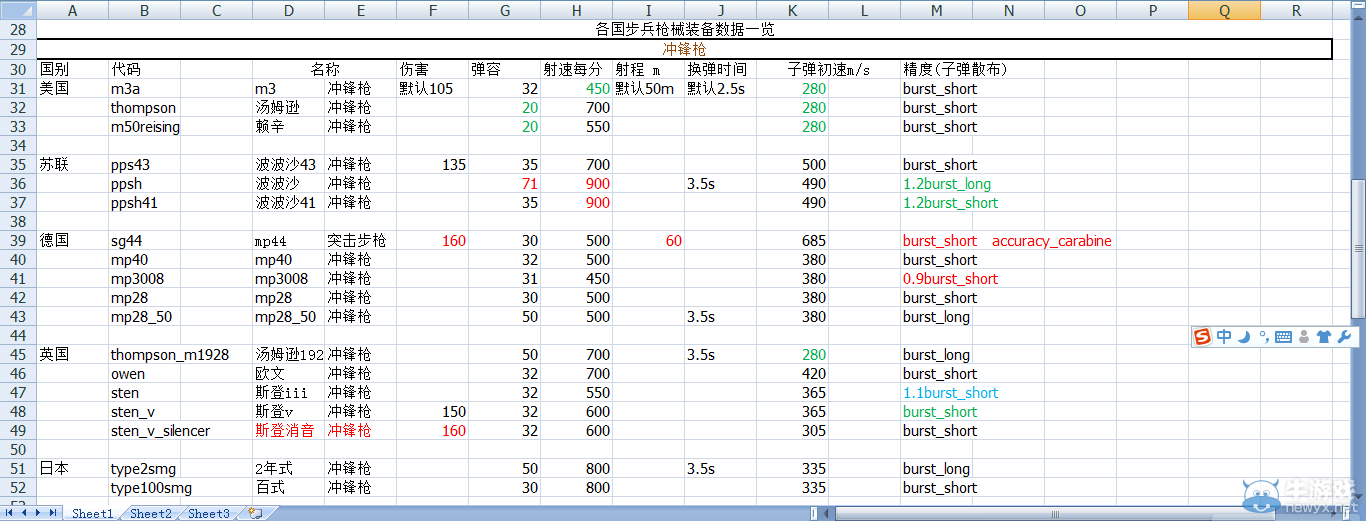Click the red 斯登消音 name cell
Screen dimensions: 1366x521
[288, 431]
